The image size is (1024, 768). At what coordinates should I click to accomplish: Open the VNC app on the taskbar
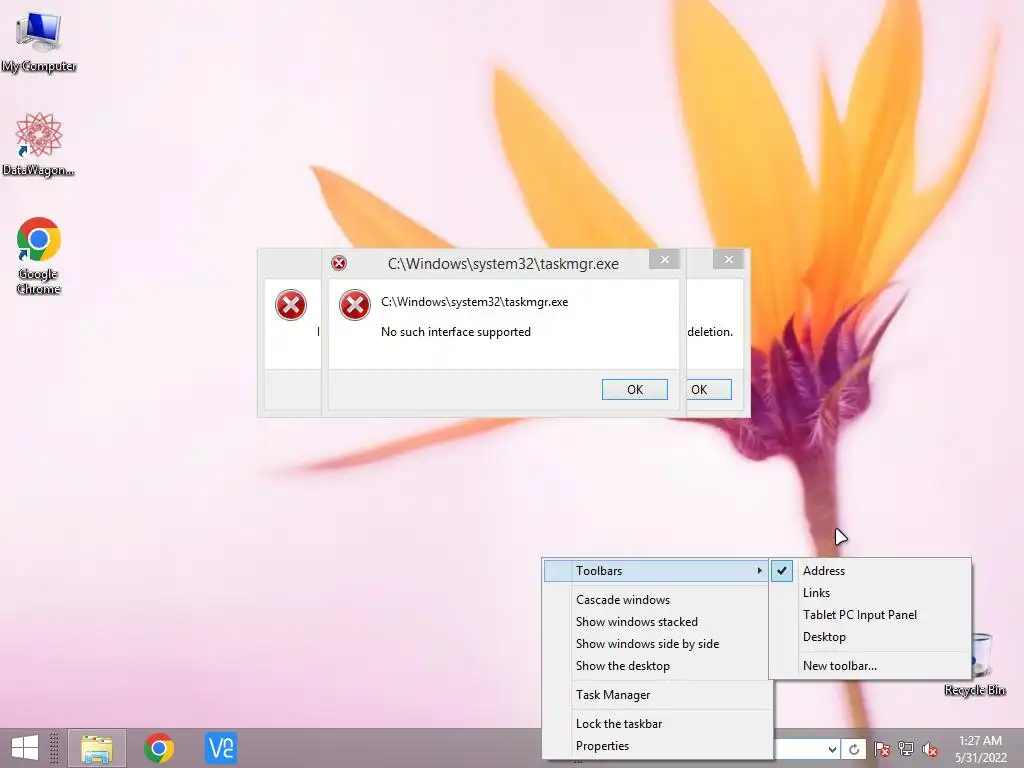pos(221,748)
